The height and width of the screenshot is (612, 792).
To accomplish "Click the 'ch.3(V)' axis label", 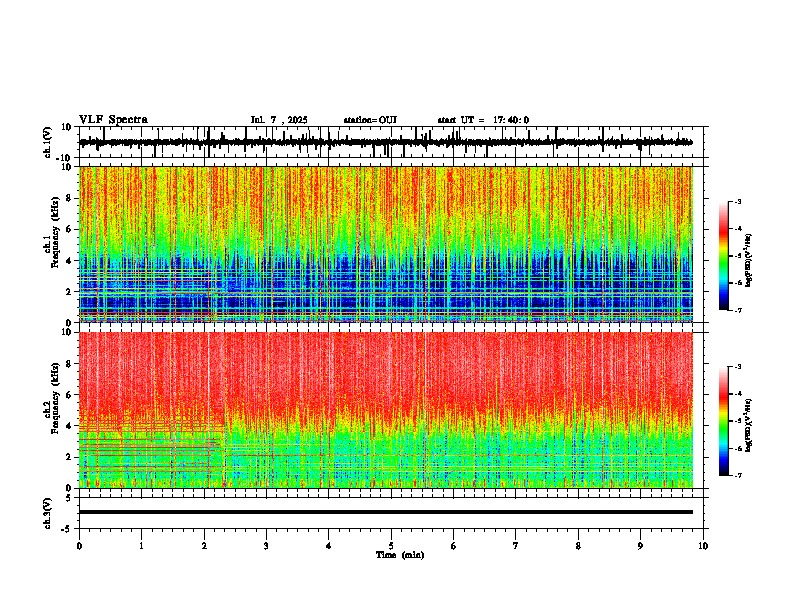I will click(x=48, y=513).
